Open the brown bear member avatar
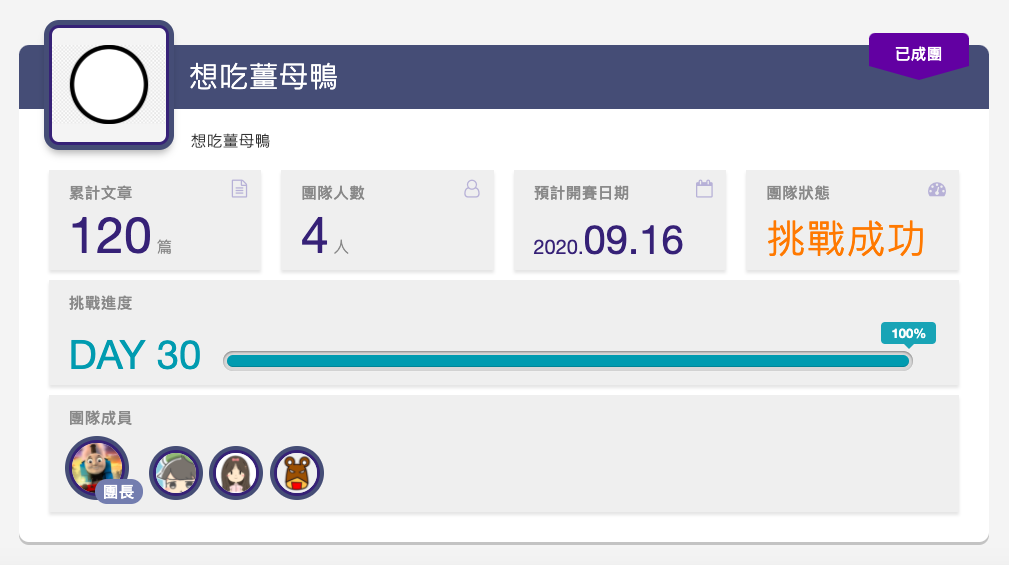The width and height of the screenshot is (1009, 565). click(297, 473)
